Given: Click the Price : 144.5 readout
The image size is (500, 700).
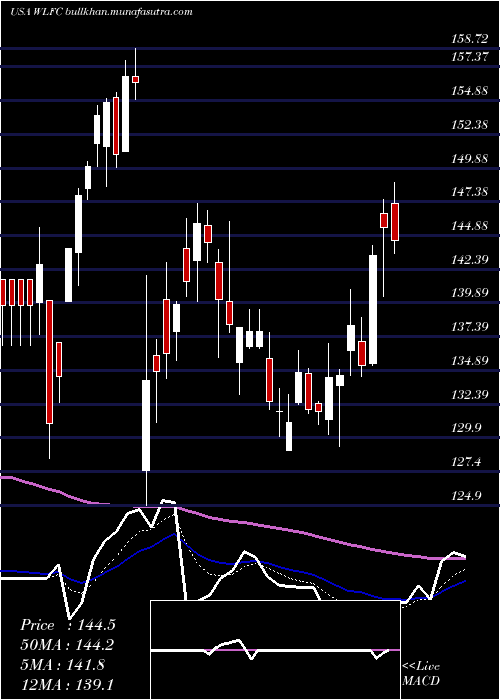Looking at the screenshot, I should click(x=68, y=625).
